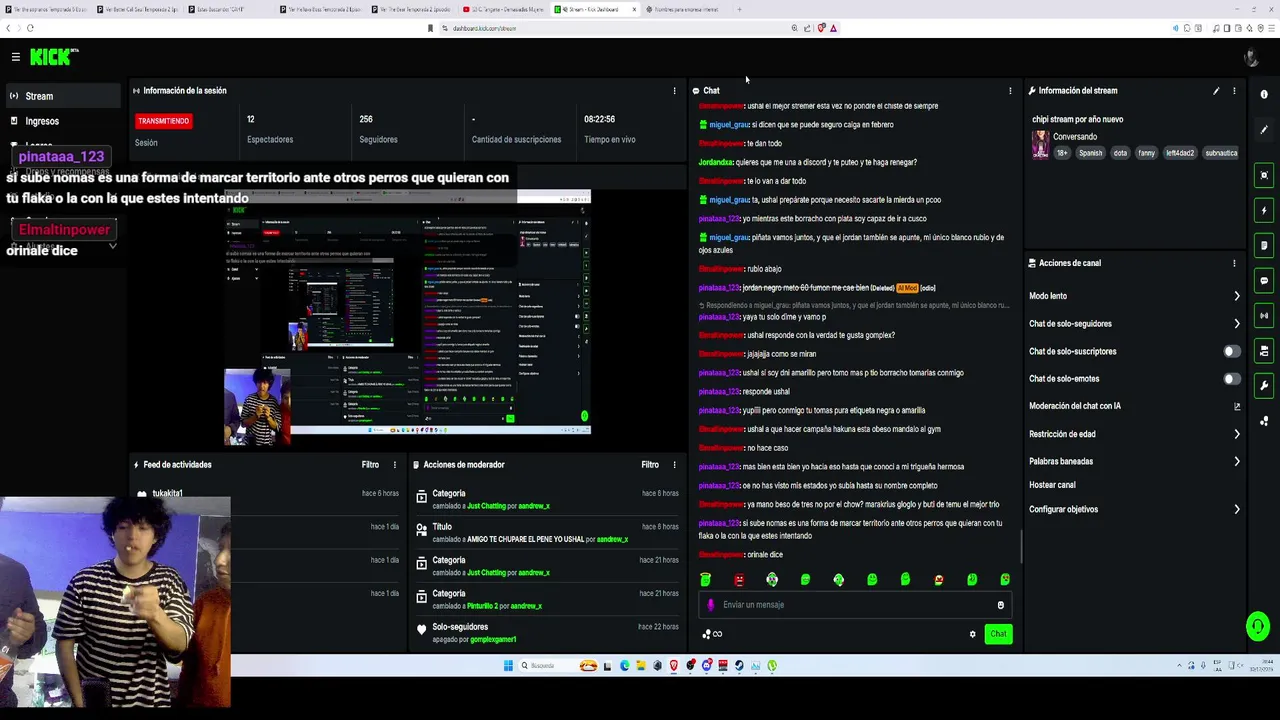Open Steam from the taskbar
This screenshot has height=720, width=1280.
pos(739,666)
